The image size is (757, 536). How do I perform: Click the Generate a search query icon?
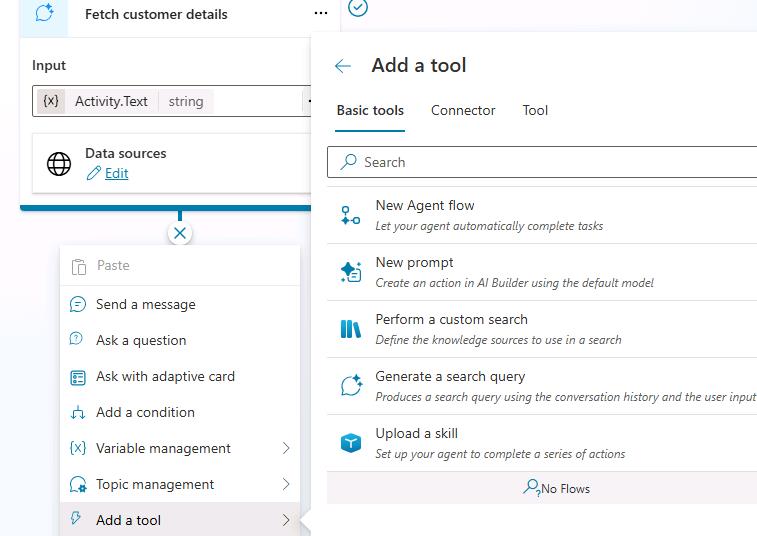(351, 386)
